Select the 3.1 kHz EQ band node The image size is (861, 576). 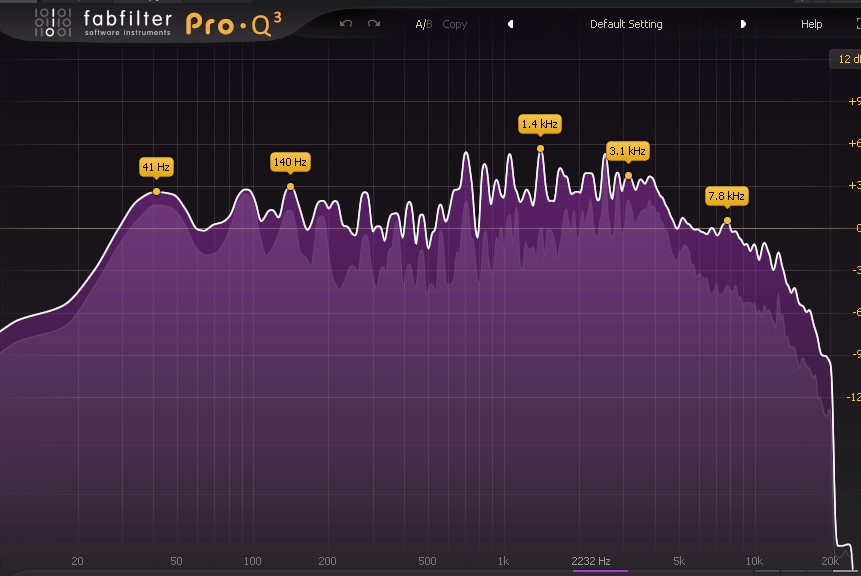click(628, 176)
